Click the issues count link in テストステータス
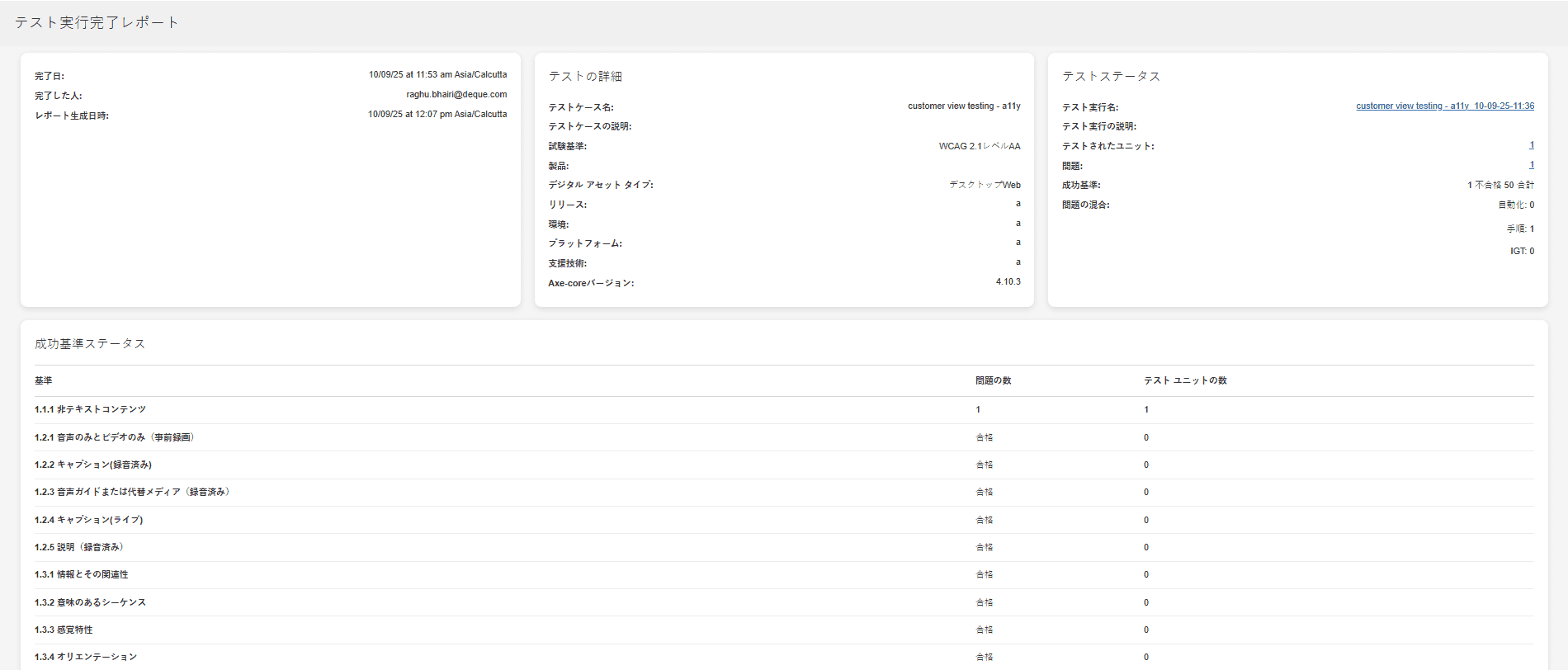The image size is (1568, 670). (x=1532, y=165)
